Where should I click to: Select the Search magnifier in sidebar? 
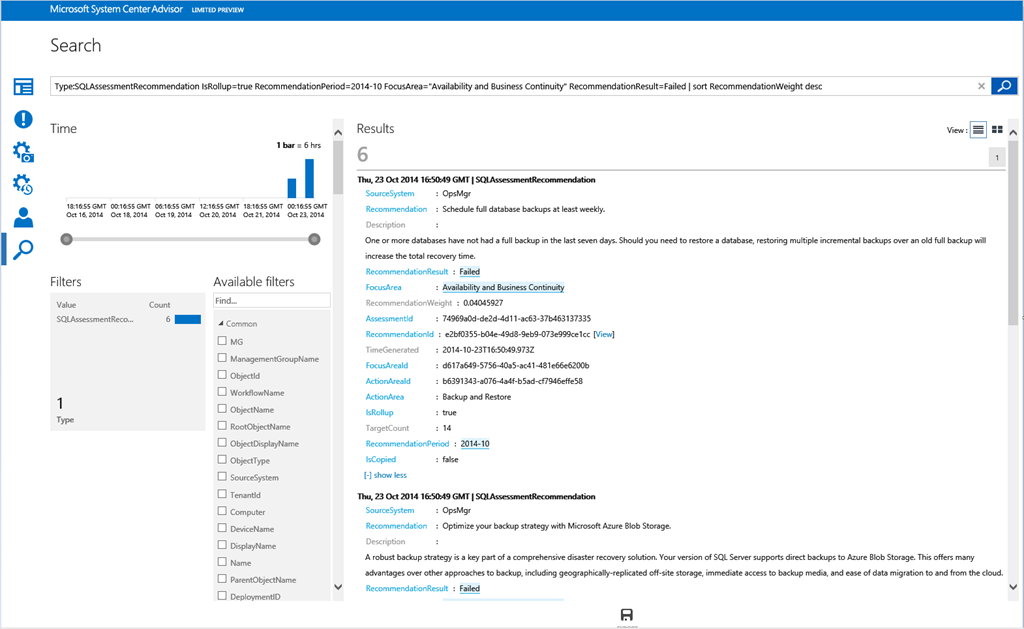[23, 249]
